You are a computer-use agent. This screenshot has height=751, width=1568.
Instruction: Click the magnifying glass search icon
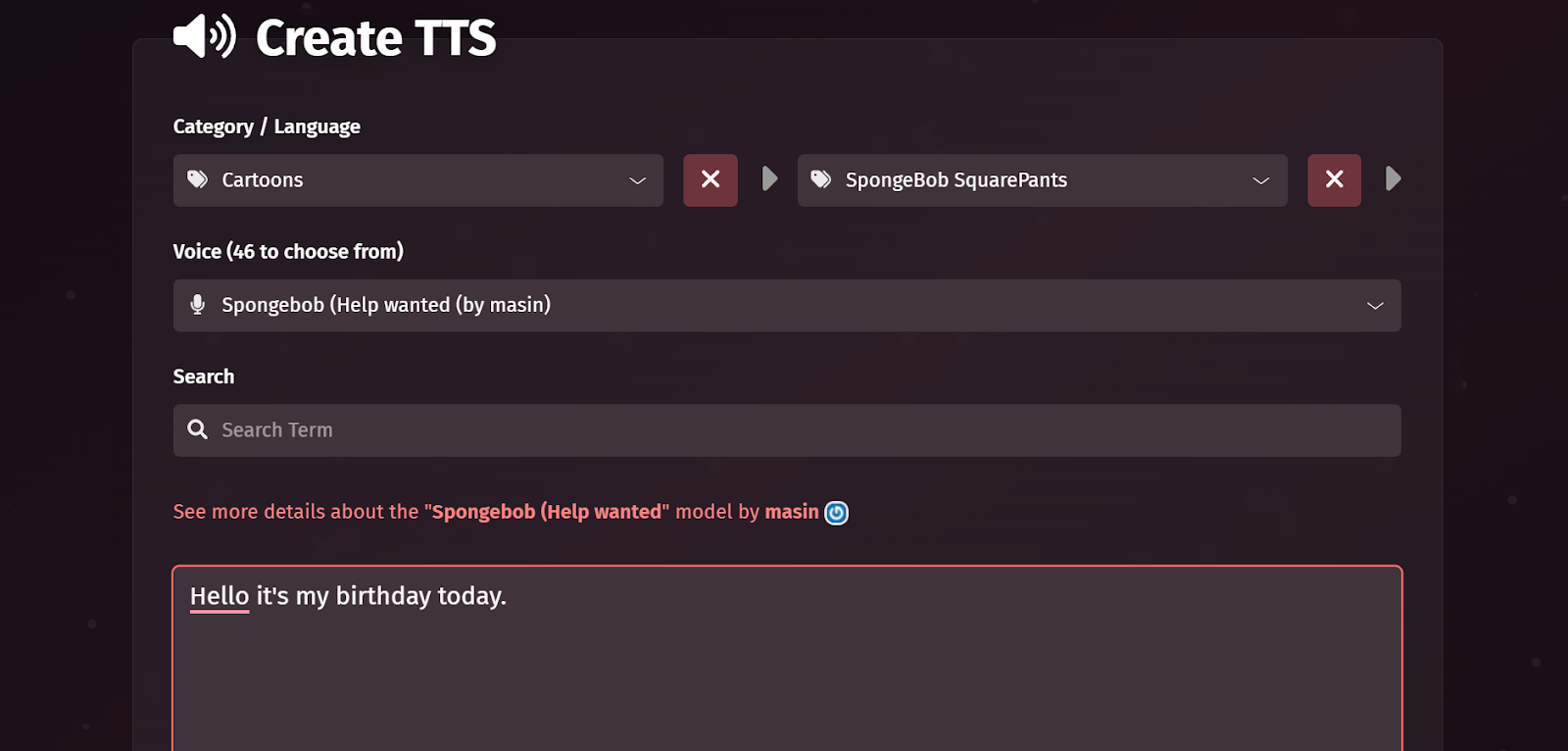(197, 429)
